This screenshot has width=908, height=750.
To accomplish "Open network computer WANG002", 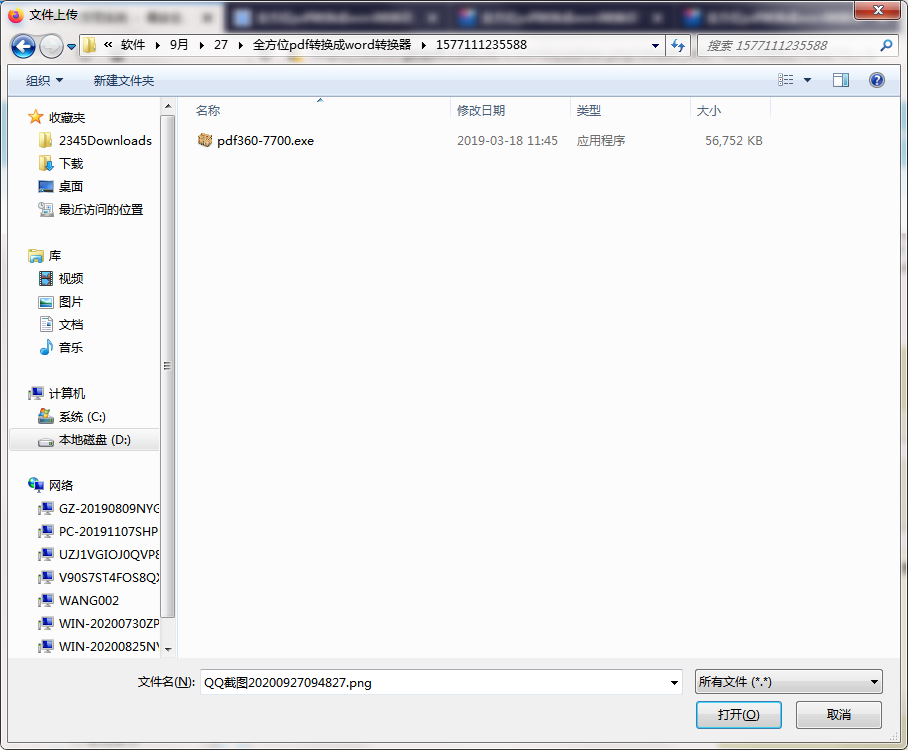I will (x=89, y=601).
